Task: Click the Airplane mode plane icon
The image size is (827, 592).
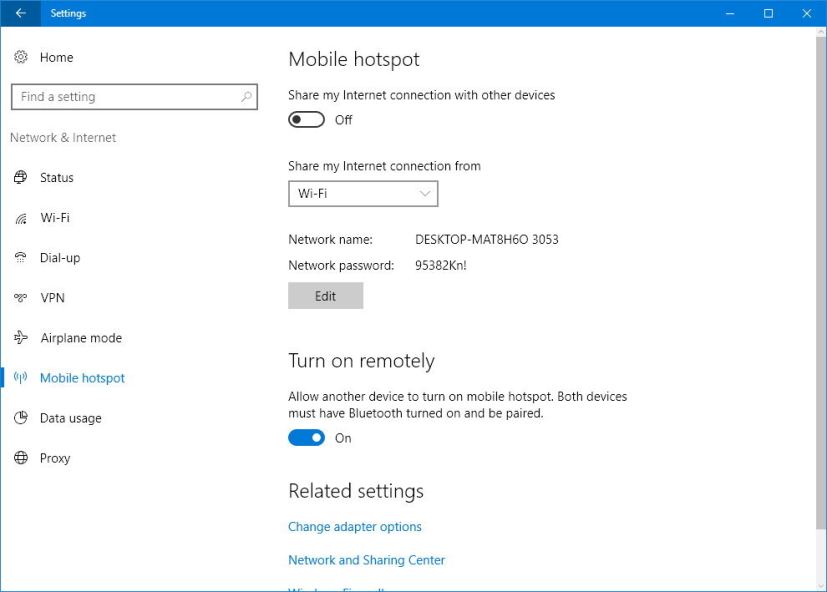Action: [21, 338]
